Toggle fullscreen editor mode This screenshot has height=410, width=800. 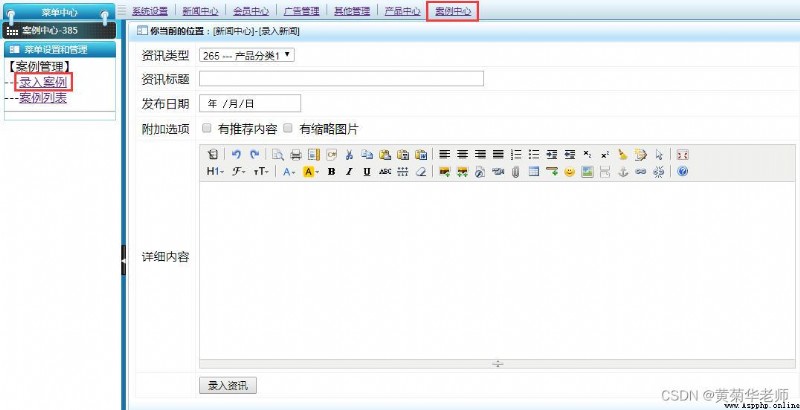[x=682, y=155]
